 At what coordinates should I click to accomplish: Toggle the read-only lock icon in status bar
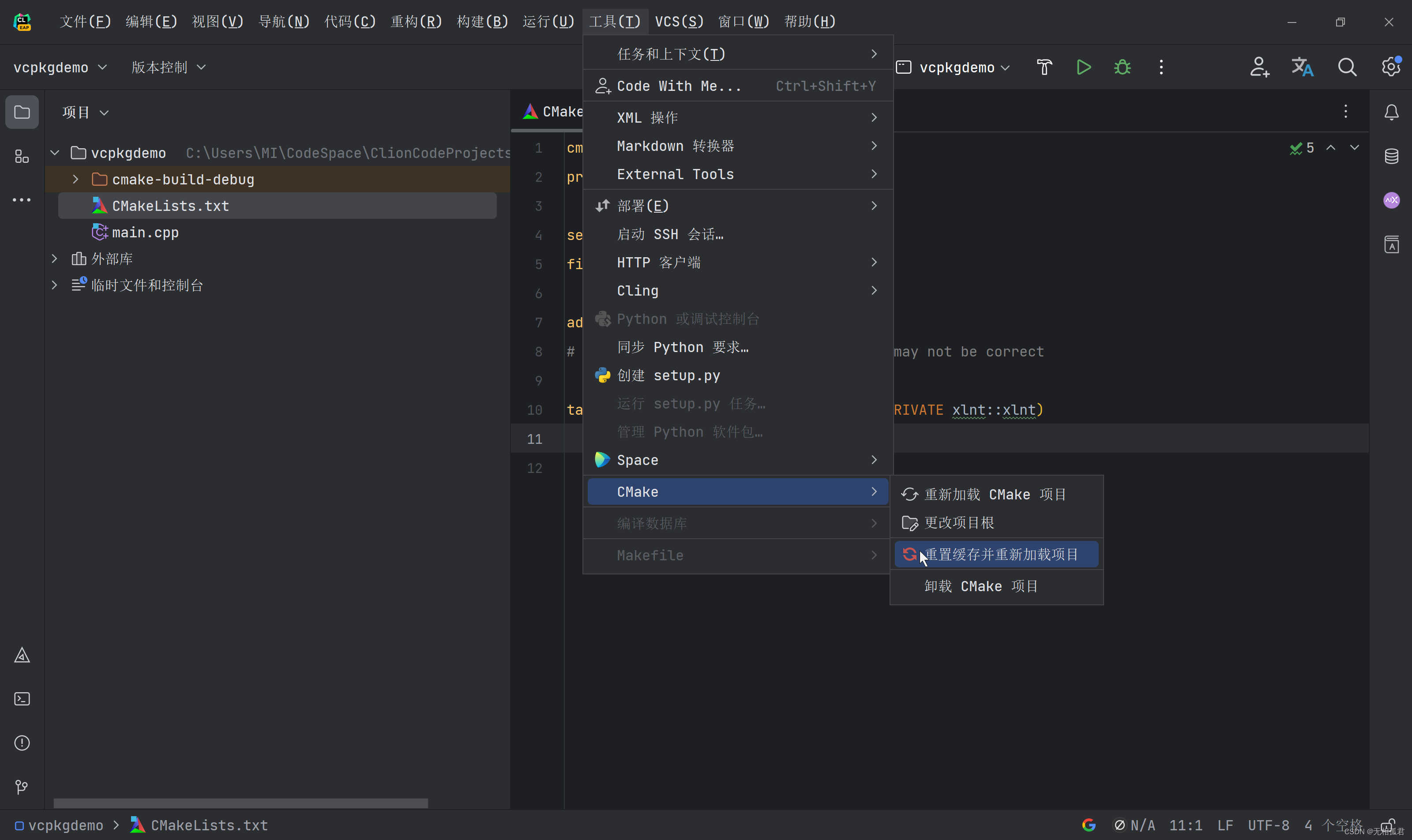pyautogui.click(x=1388, y=825)
